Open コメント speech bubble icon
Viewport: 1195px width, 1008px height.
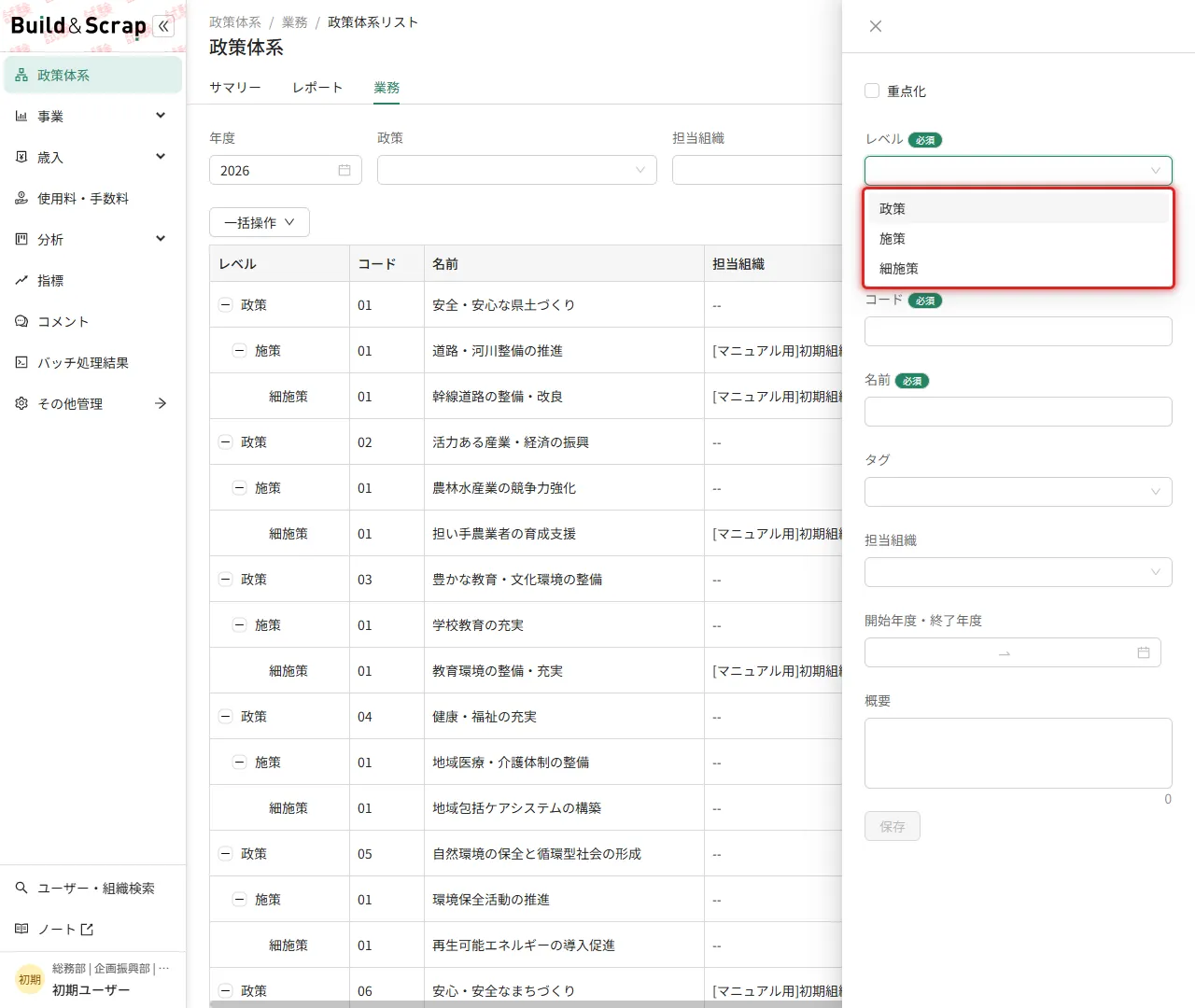tap(21, 322)
